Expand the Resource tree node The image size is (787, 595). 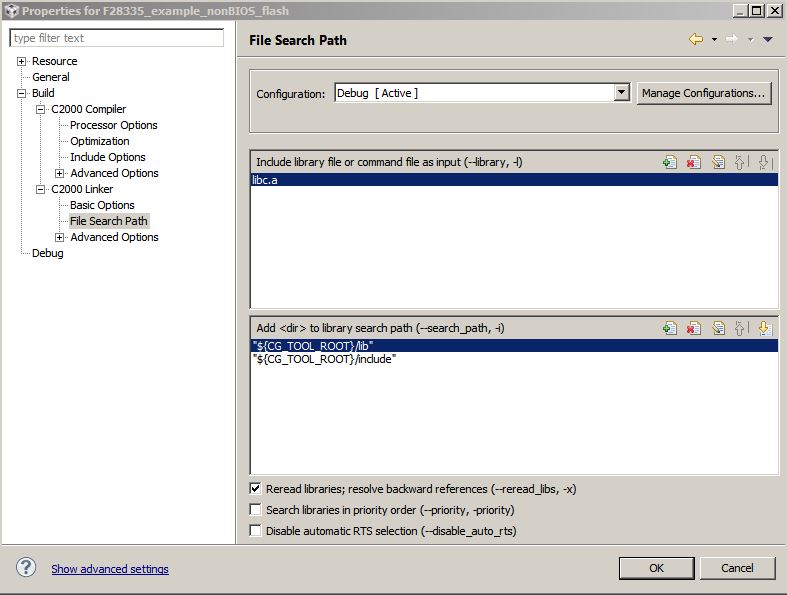(21, 61)
